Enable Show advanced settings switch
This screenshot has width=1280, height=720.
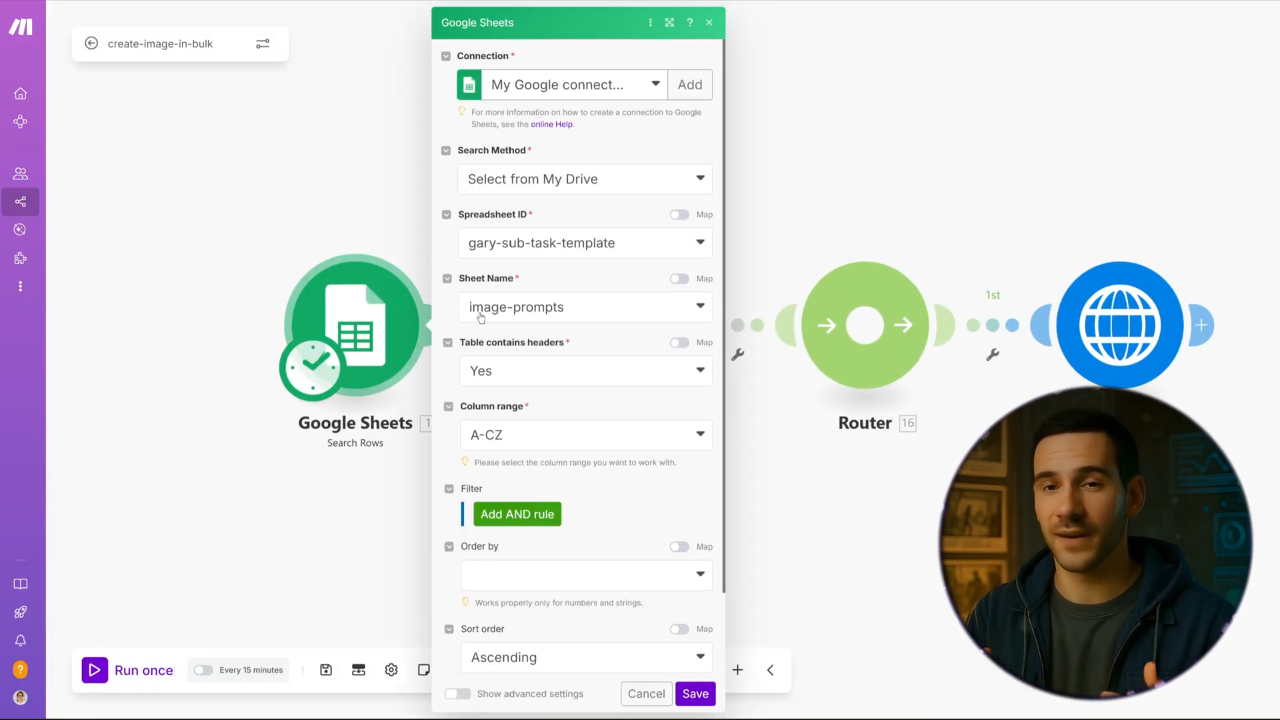point(457,694)
